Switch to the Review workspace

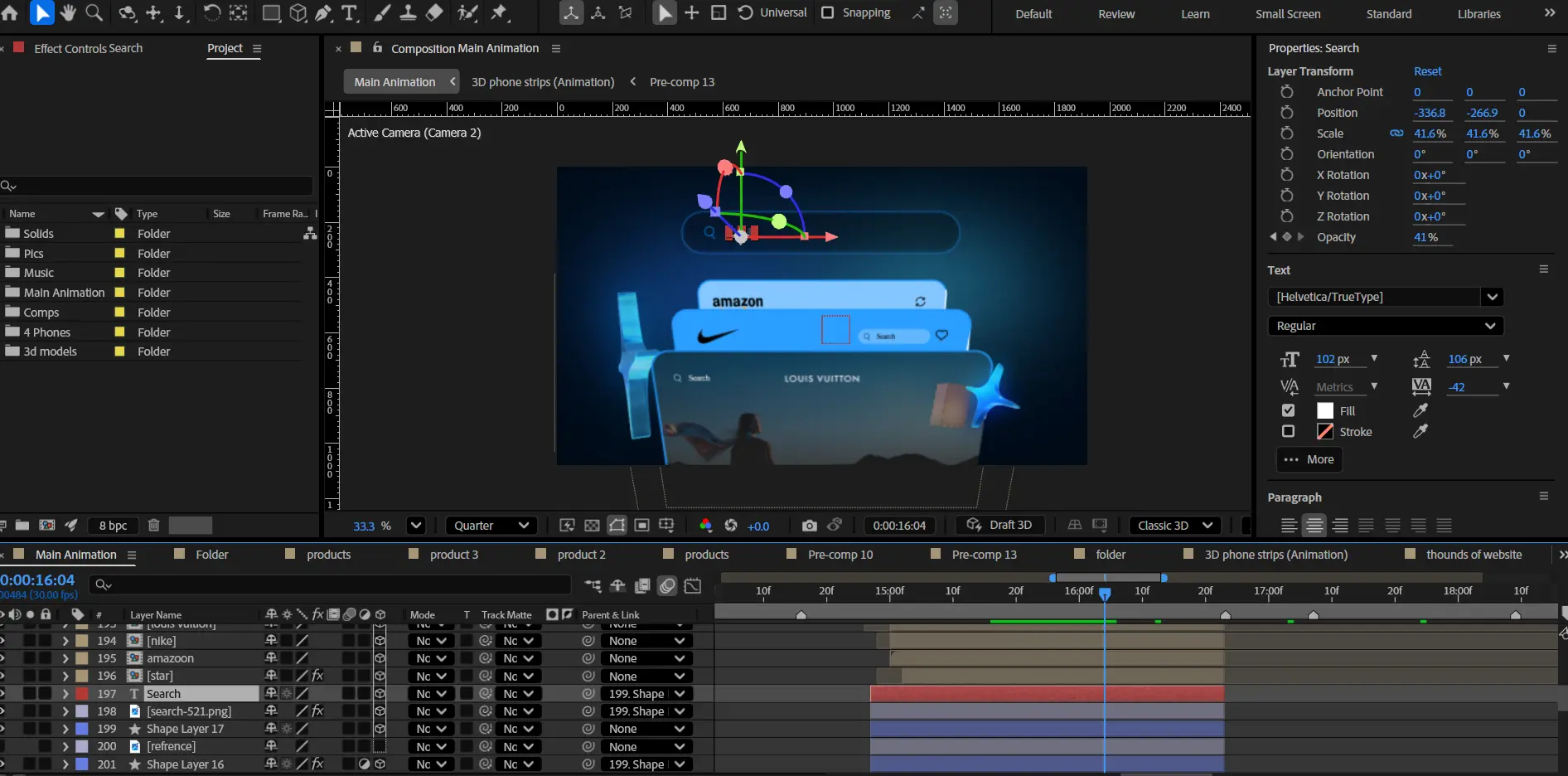1116,14
